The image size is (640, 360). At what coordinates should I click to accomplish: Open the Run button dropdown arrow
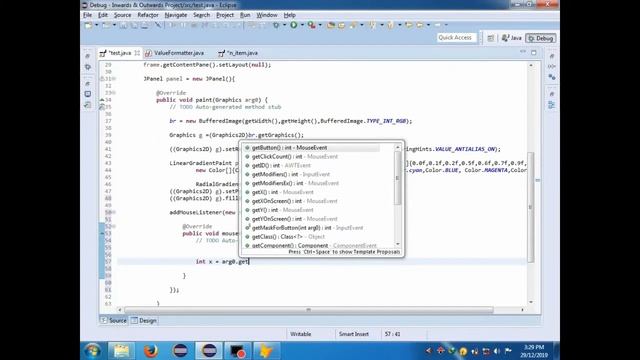[x=302, y=25]
